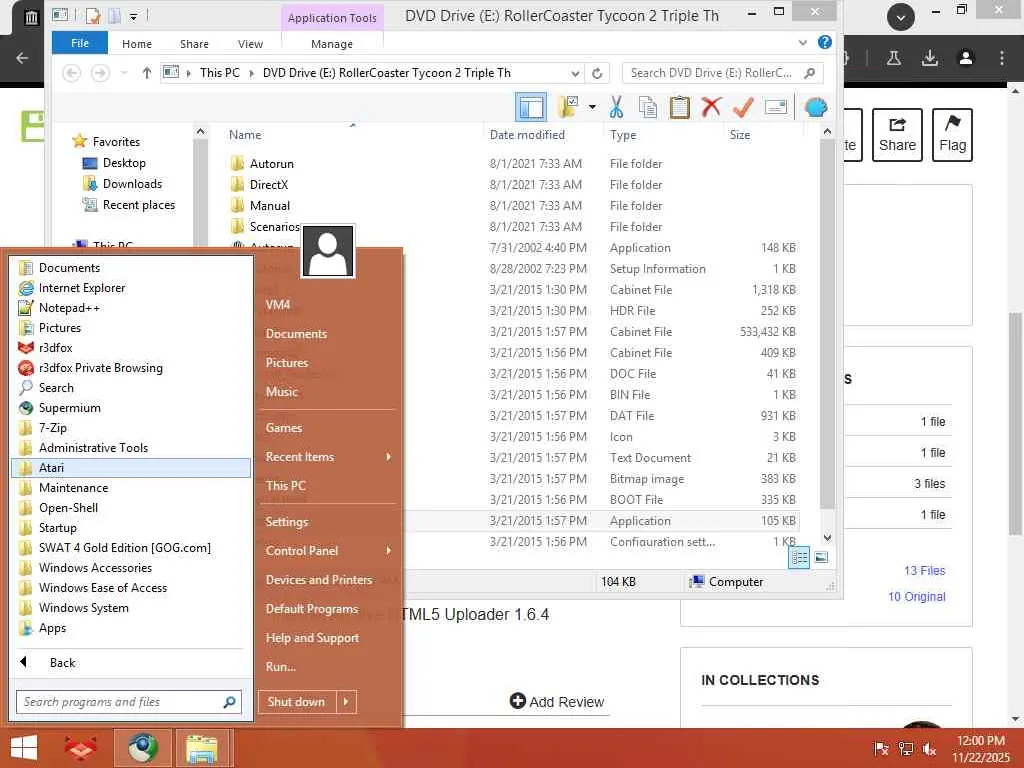Viewport: 1024px width, 768px height.
Task: Click Run... in the Start menu
Action: (281, 667)
